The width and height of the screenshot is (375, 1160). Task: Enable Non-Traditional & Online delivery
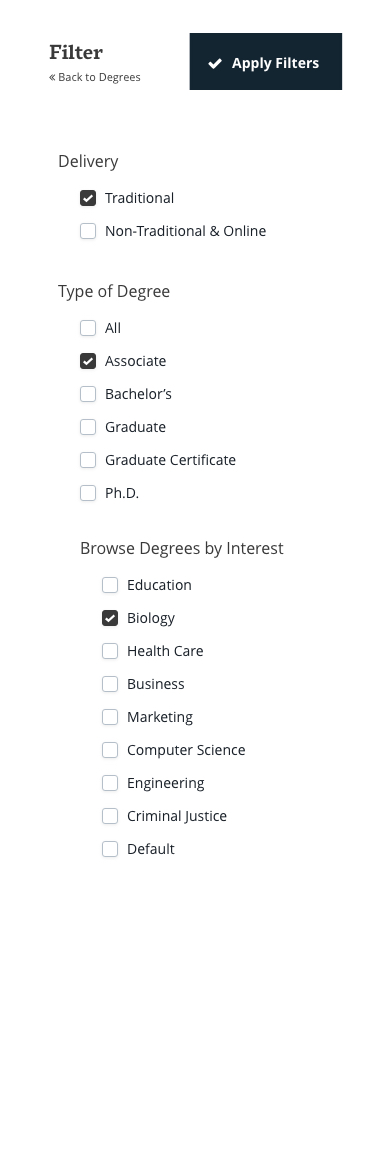pos(88,231)
